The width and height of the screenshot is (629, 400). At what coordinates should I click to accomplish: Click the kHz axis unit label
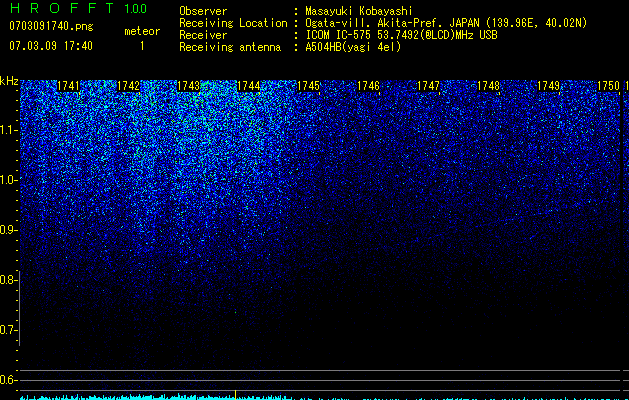(9, 81)
